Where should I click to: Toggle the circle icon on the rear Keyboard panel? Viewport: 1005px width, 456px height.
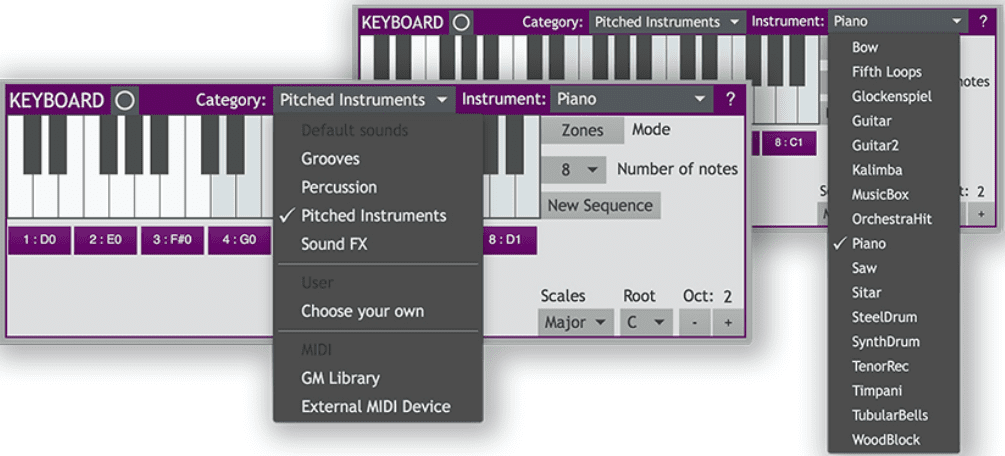pos(461,22)
